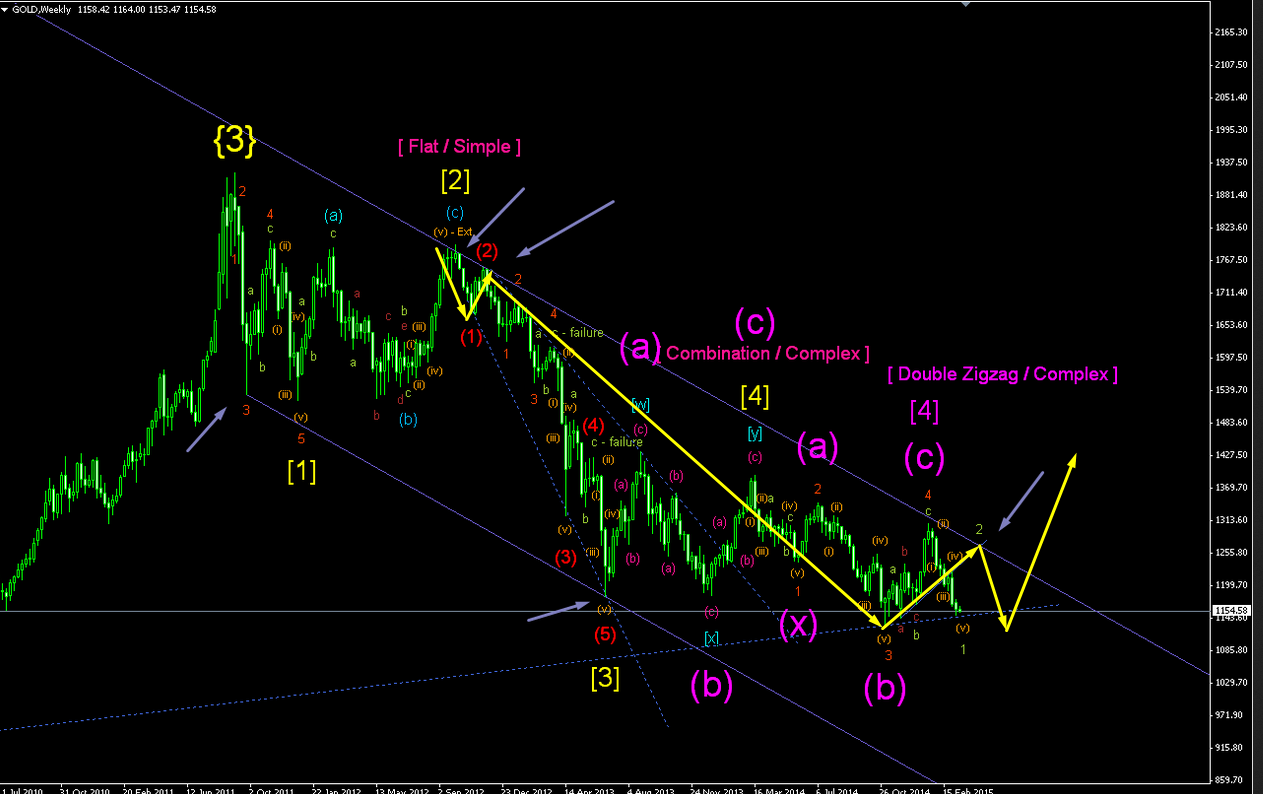Click price level 915.80 on the axis
Viewport: 1263px width, 794px height.
[x=1229, y=748]
